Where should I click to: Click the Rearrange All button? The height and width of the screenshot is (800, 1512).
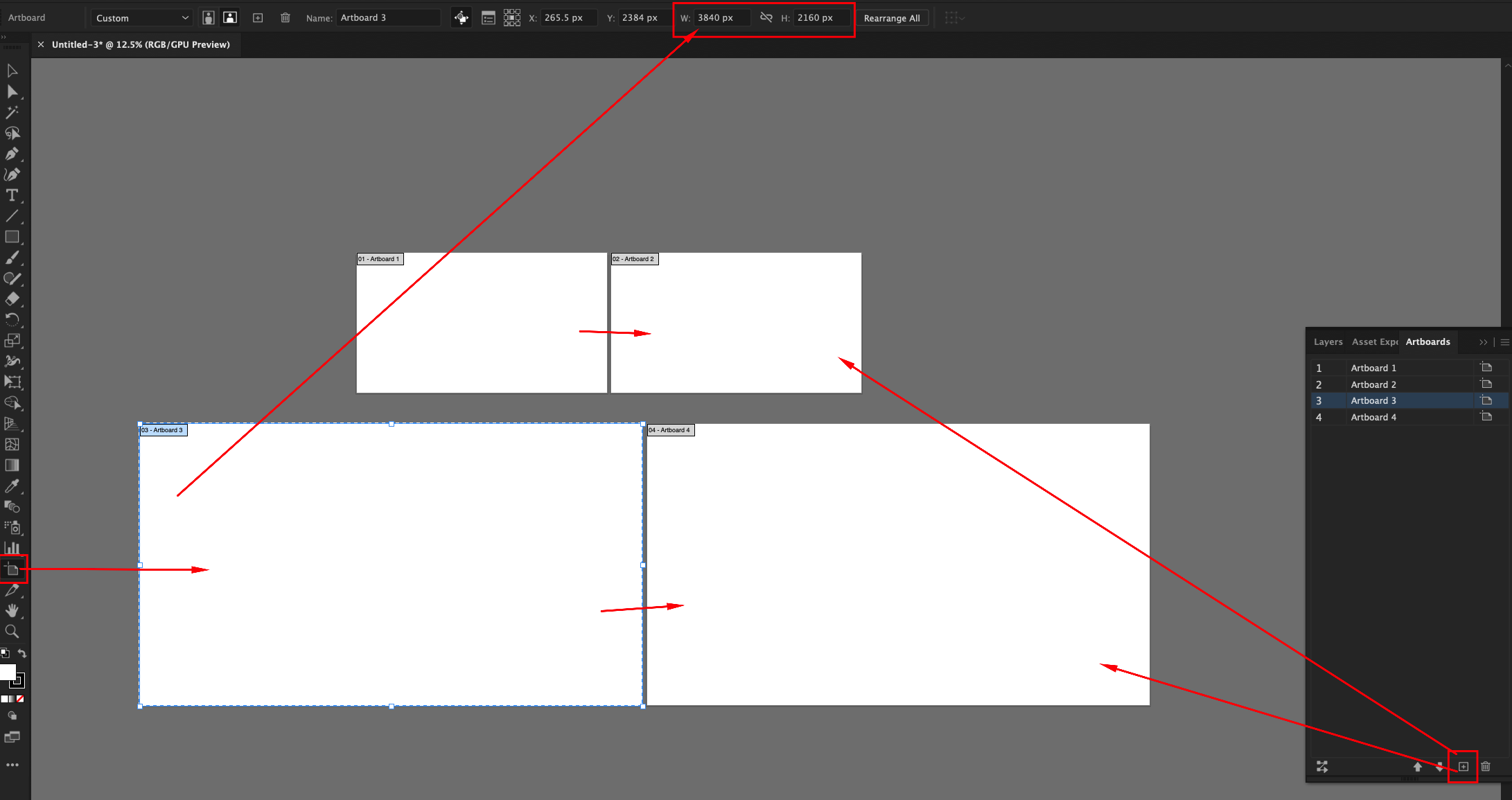pyautogui.click(x=893, y=17)
